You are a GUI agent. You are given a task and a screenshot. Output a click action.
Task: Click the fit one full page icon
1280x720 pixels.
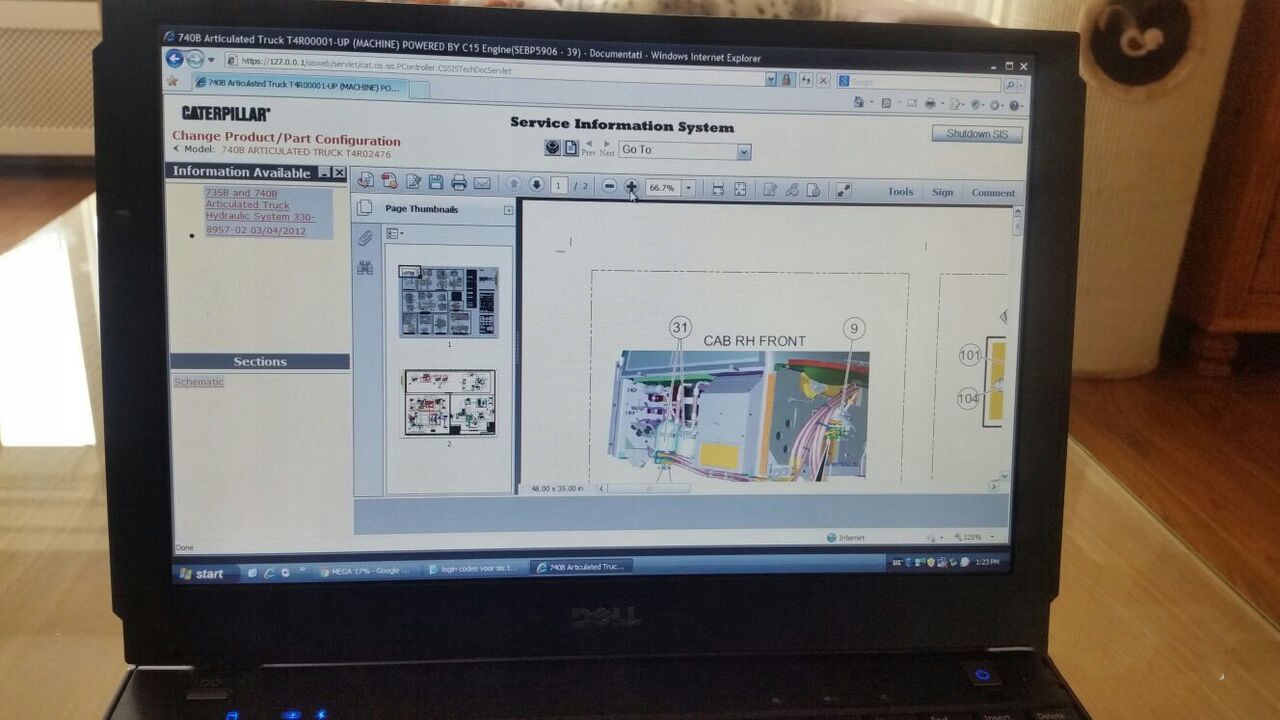pyautogui.click(x=740, y=189)
